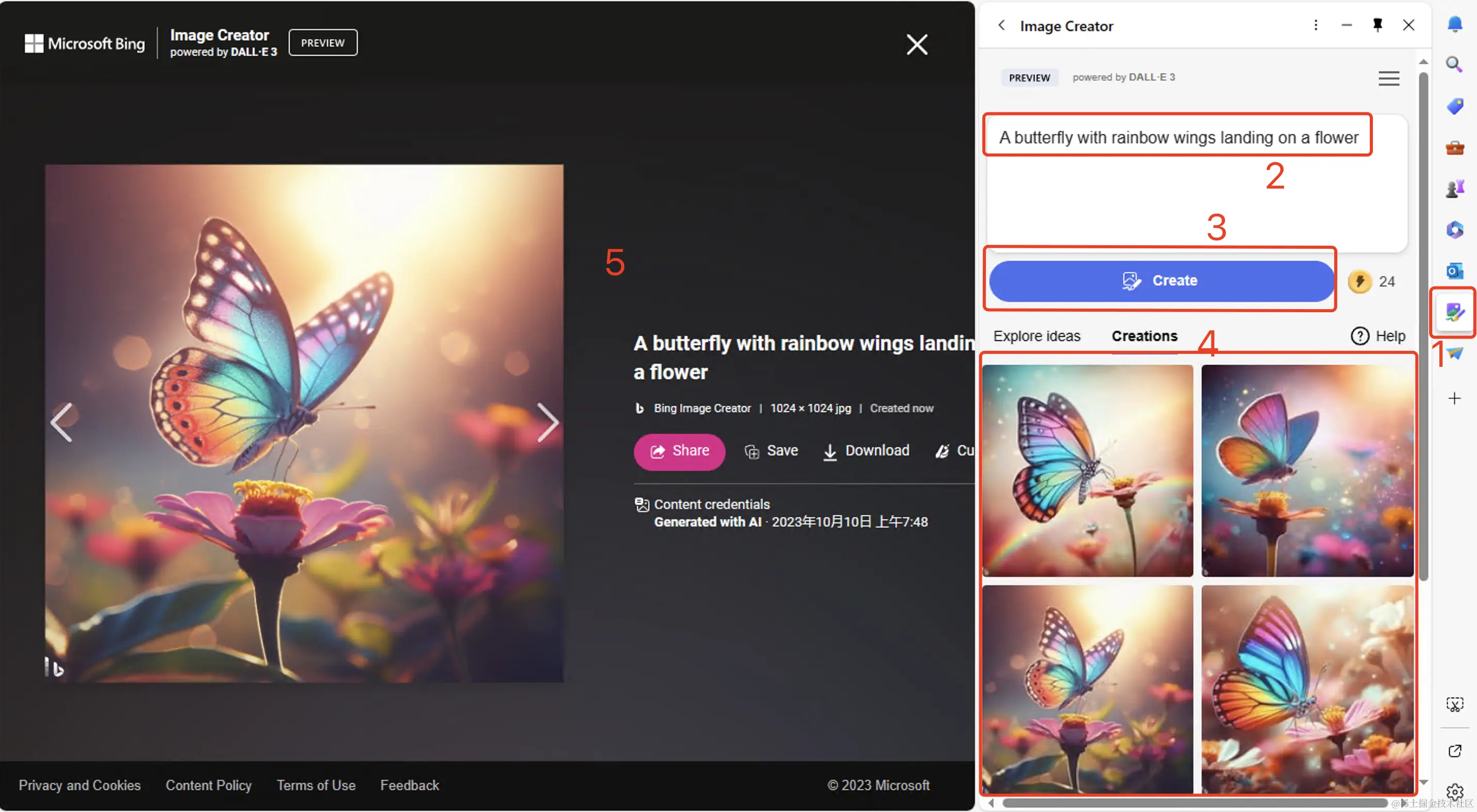Open the Outlook icon in sidebar
The width and height of the screenshot is (1477, 812).
coord(1454,270)
